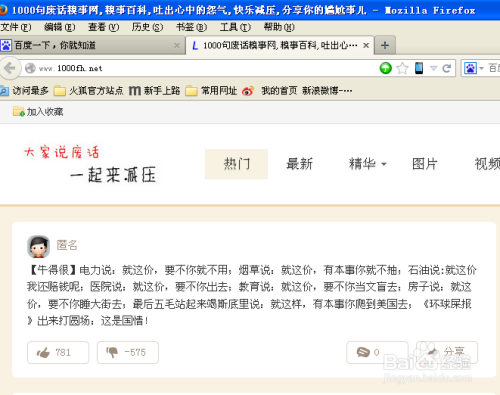Image resolution: width=500 pixels, height=395 pixels.
Task: Expand the URL history dropdown arrow
Action: tap(433, 68)
